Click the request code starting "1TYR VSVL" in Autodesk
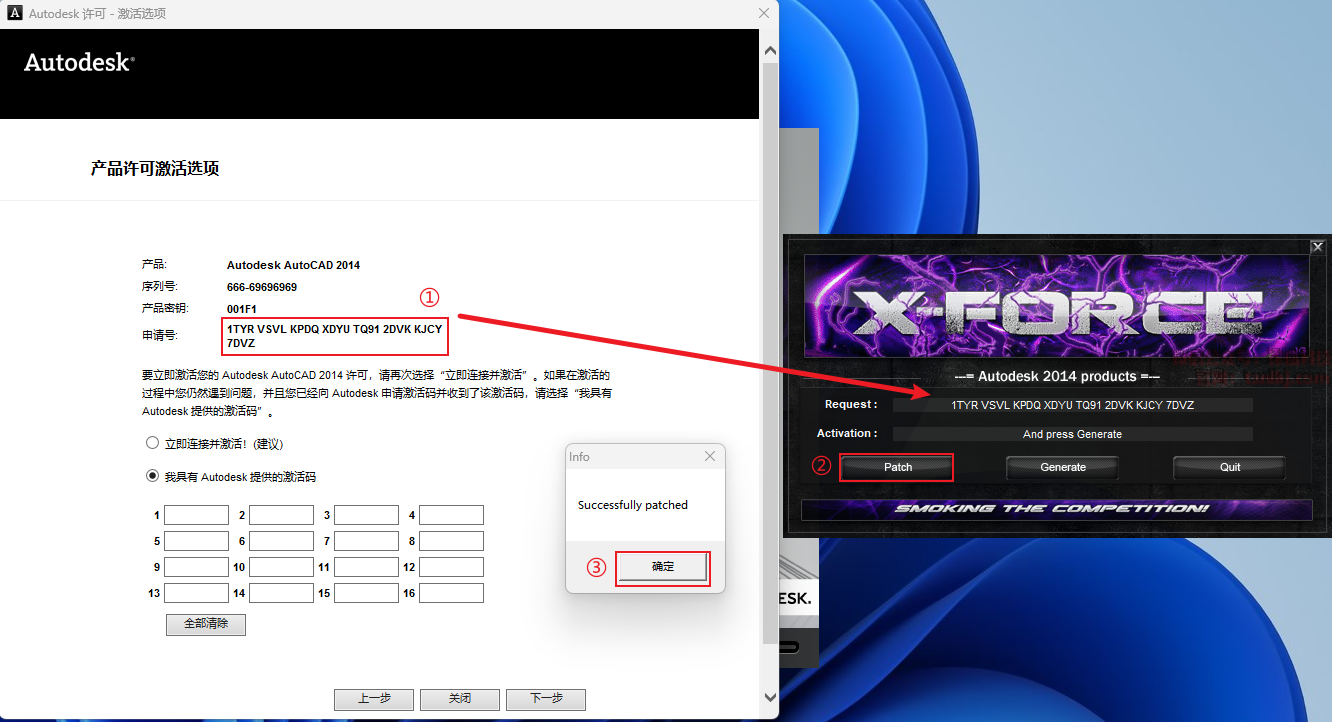 [x=334, y=336]
